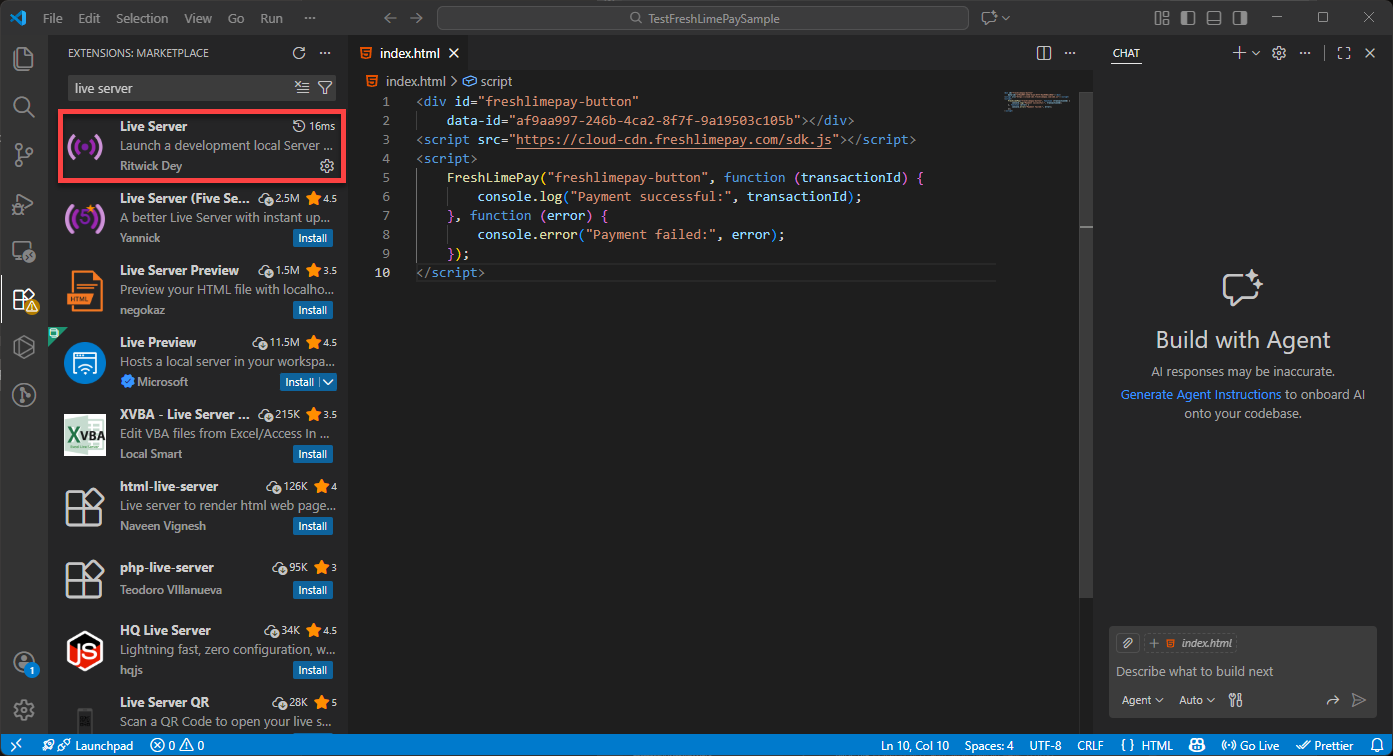The image size is (1393, 756).
Task: Expand Install dropdown arrow for Live Preview
Action: (x=328, y=382)
